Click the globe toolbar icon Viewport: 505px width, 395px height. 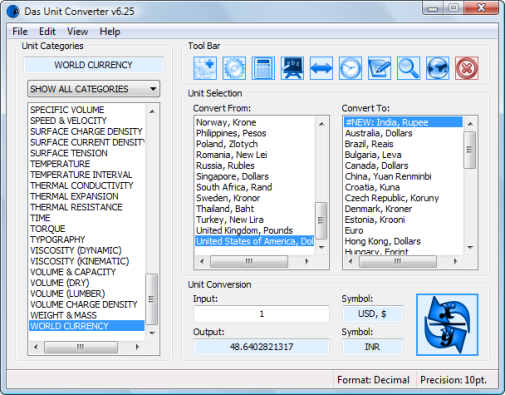(x=438, y=68)
